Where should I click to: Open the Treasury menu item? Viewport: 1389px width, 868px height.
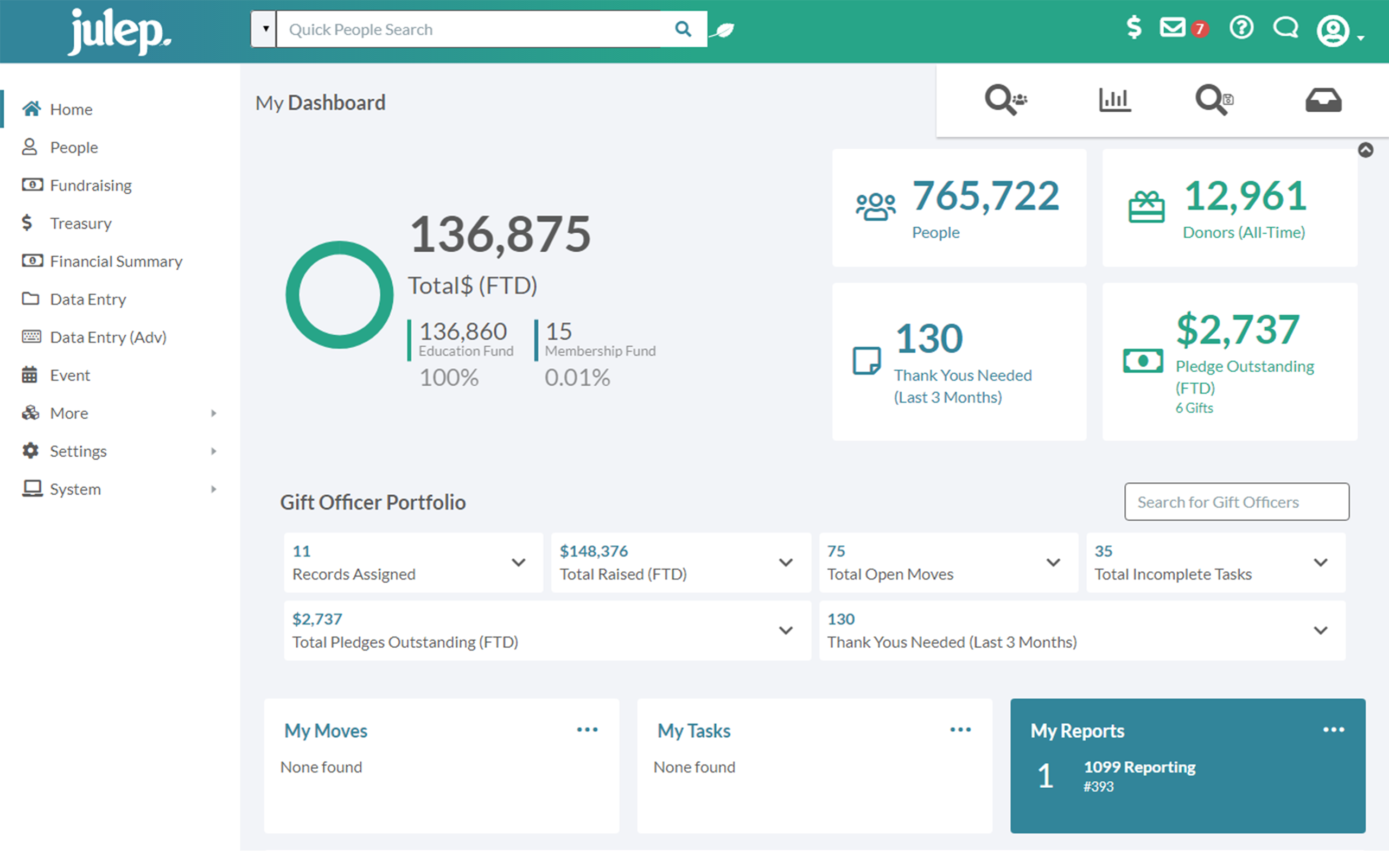click(80, 224)
